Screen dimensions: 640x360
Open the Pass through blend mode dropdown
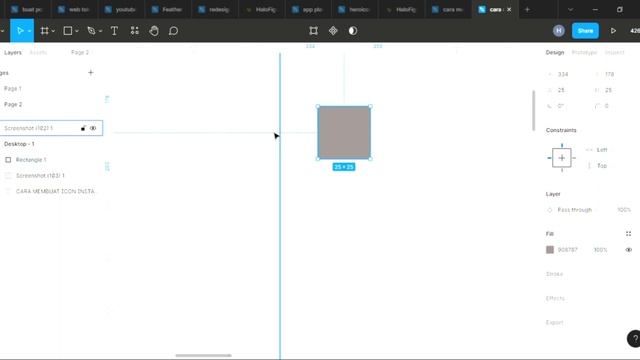point(574,210)
